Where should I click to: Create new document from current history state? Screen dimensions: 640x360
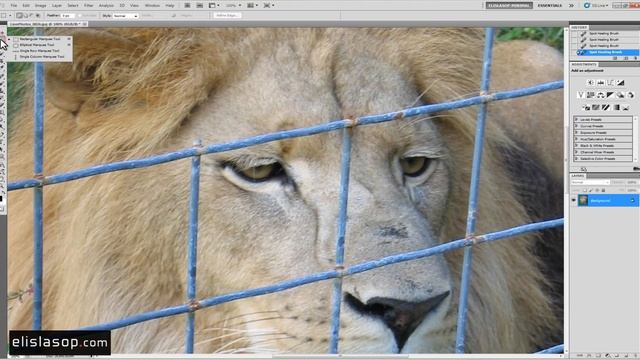coord(615,58)
